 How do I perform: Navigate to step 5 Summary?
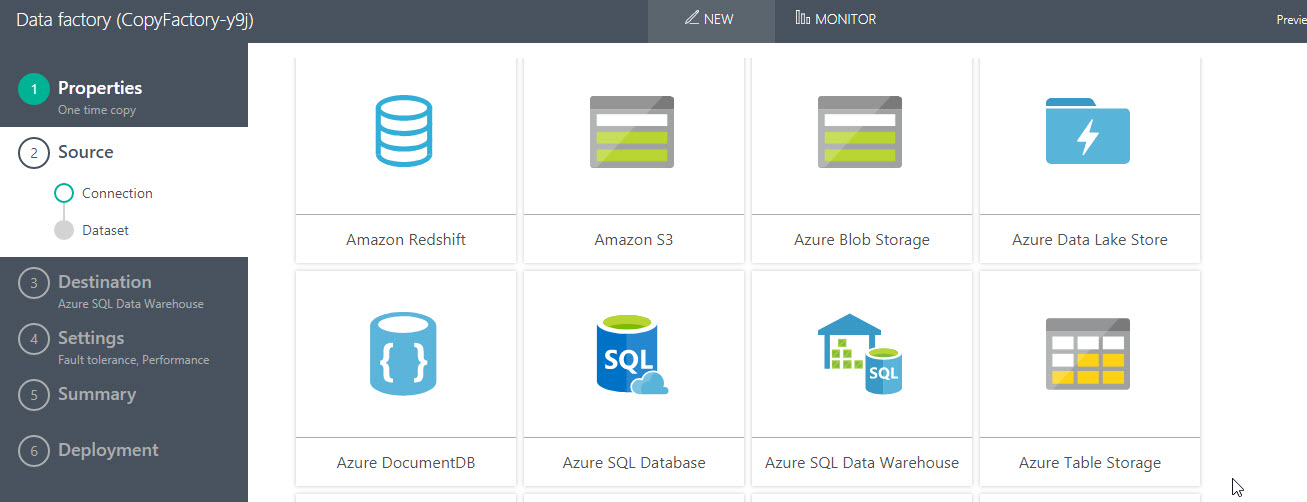[x=96, y=394]
